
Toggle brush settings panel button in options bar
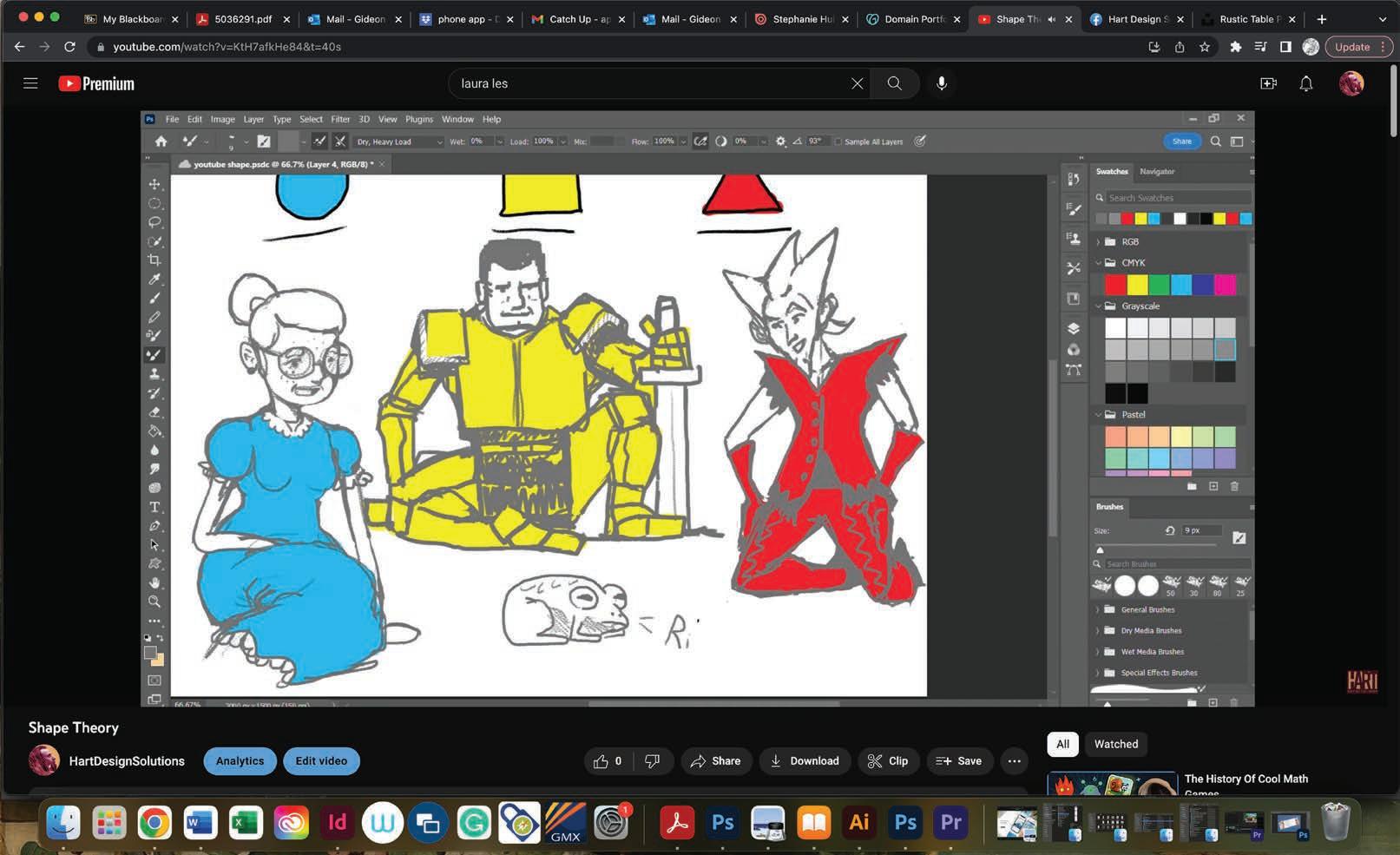pyautogui.click(x=264, y=141)
